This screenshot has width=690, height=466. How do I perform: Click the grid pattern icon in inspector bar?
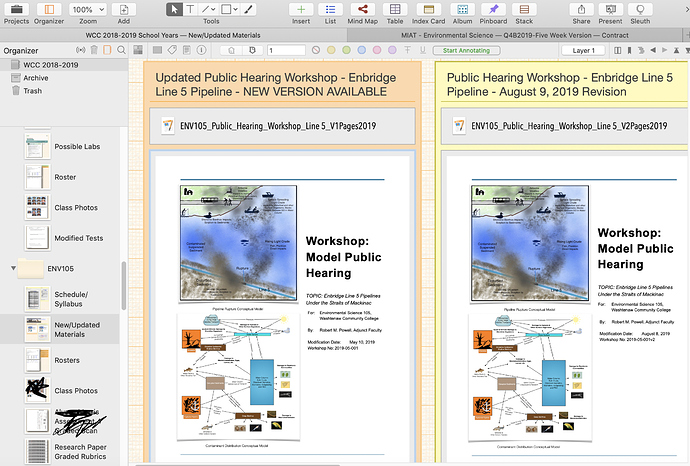pos(138,50)
